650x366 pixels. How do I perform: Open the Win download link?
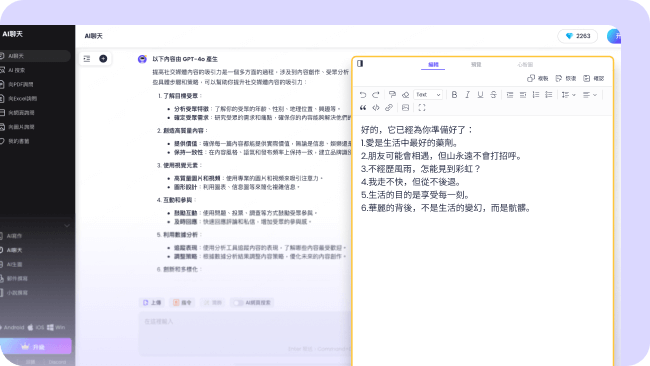[x=56, y=327]
